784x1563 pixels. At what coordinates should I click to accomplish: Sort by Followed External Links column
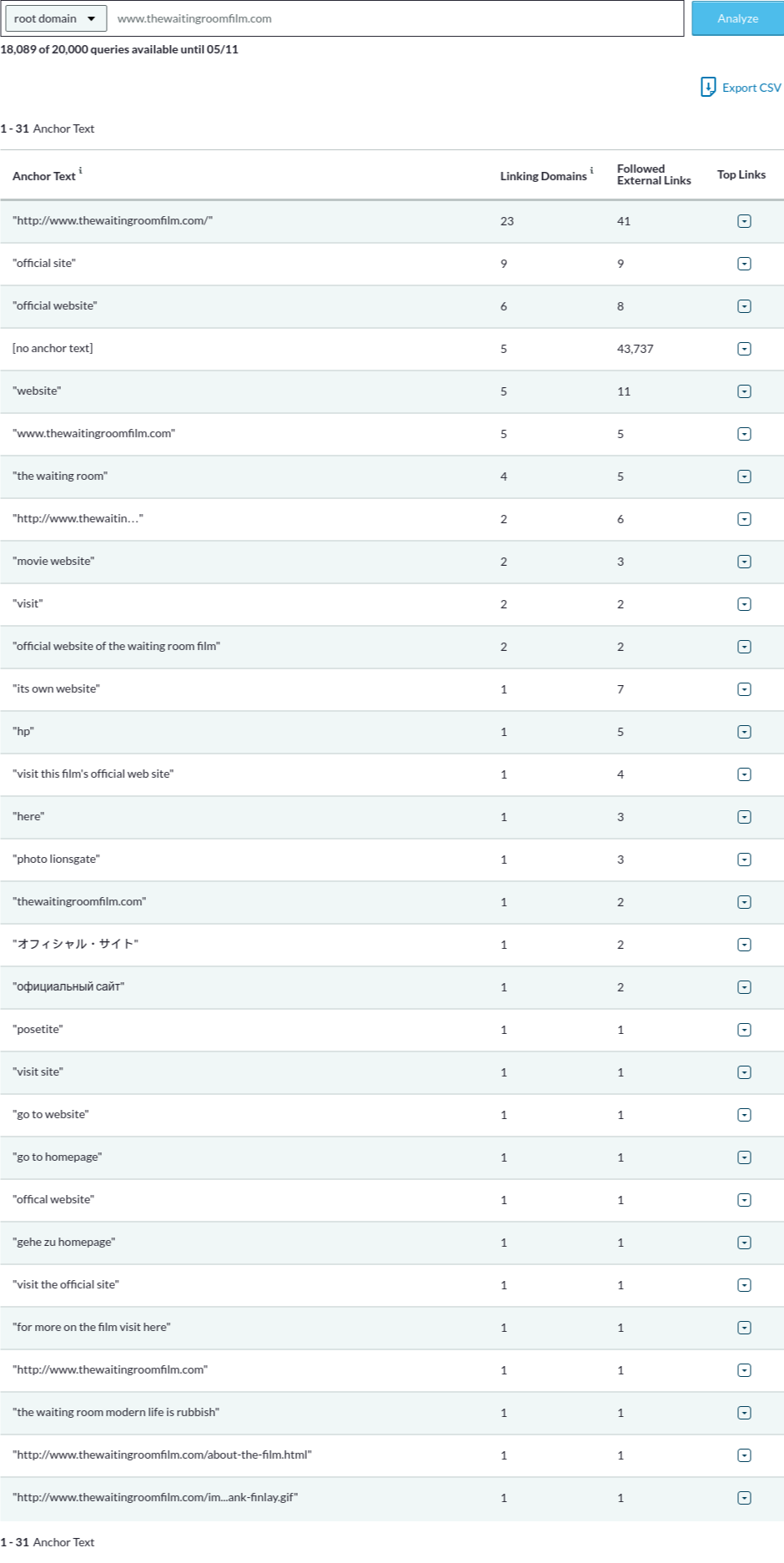click(x=653, y=174)
